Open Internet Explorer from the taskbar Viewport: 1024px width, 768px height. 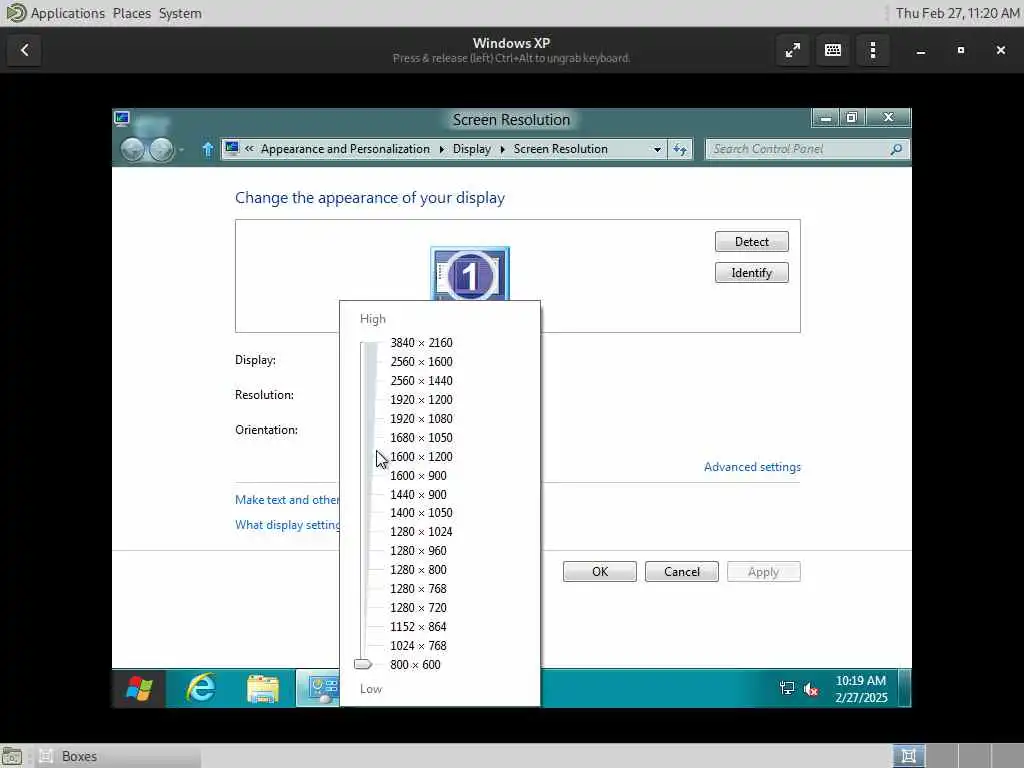click(x=200, y=688)
